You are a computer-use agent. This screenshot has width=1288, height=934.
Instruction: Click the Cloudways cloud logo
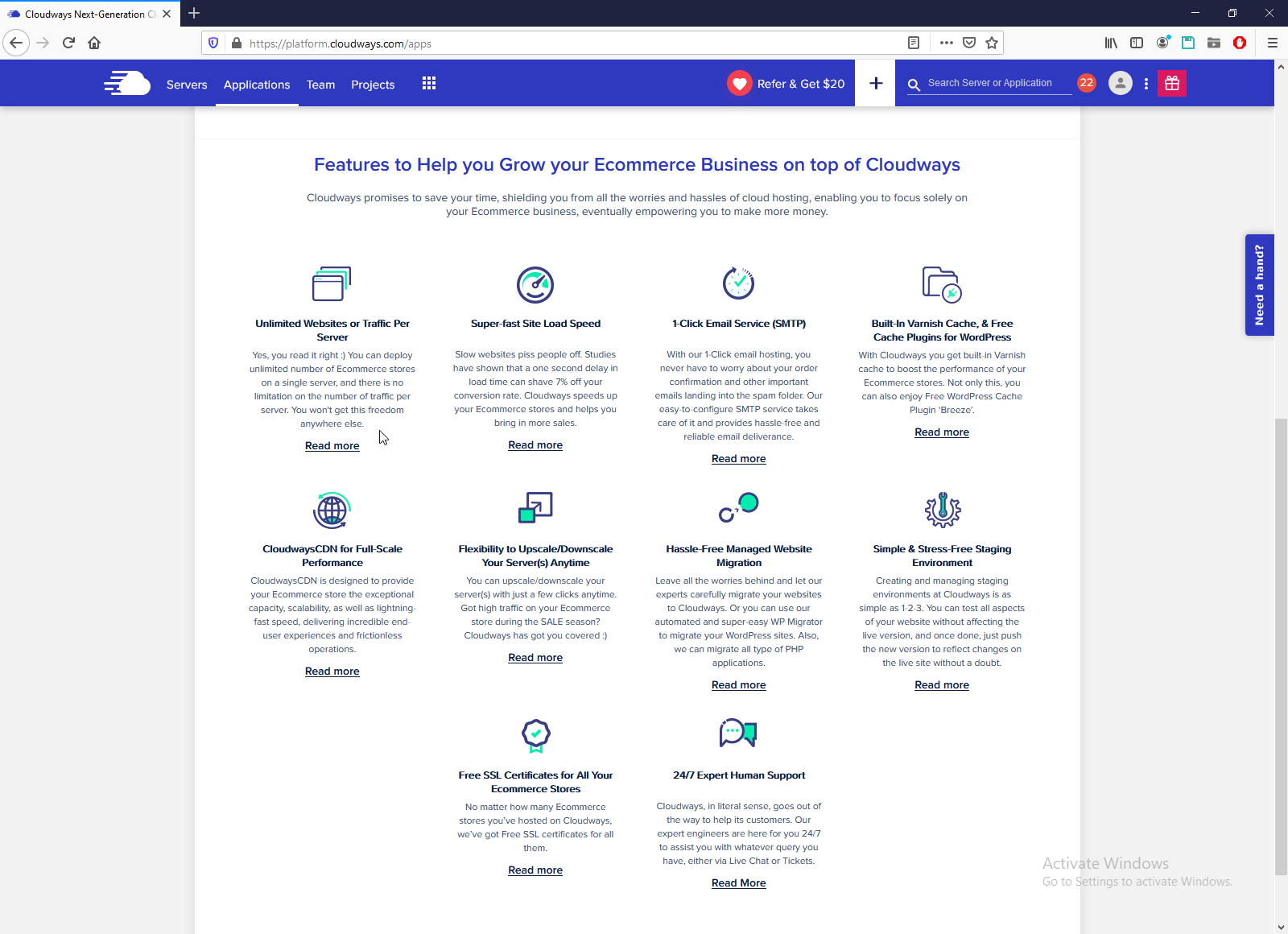point(127,84)
